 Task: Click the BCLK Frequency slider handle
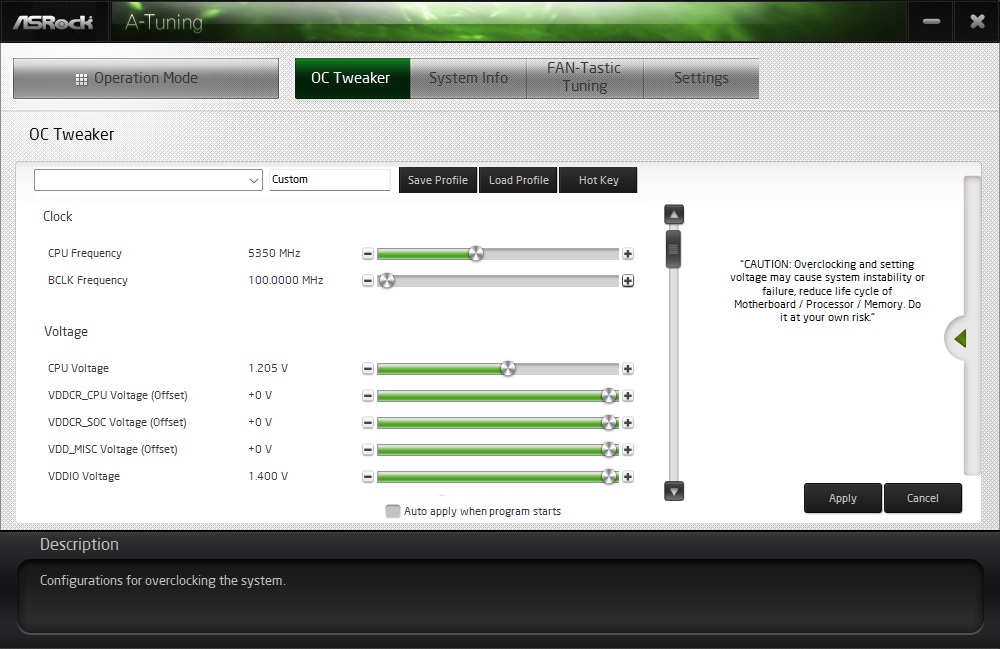[x=386, y=281]
